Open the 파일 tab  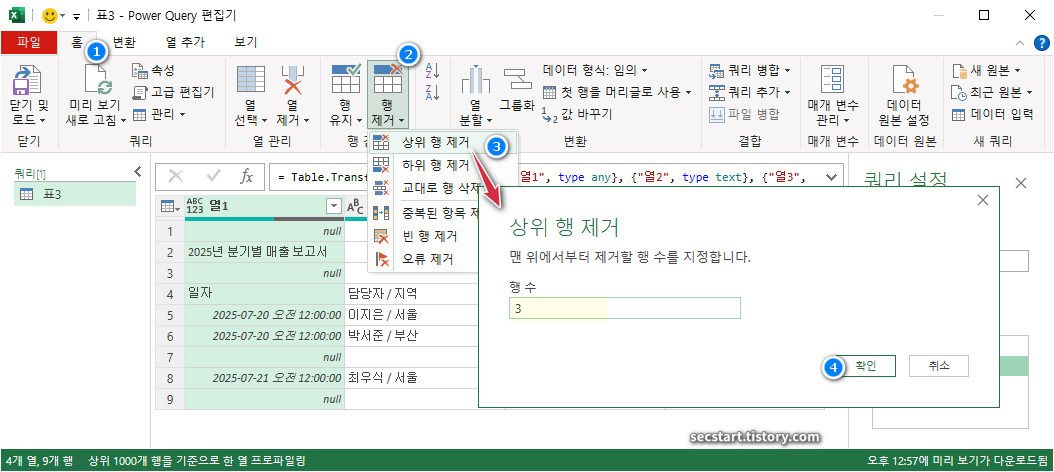(29, 42)
